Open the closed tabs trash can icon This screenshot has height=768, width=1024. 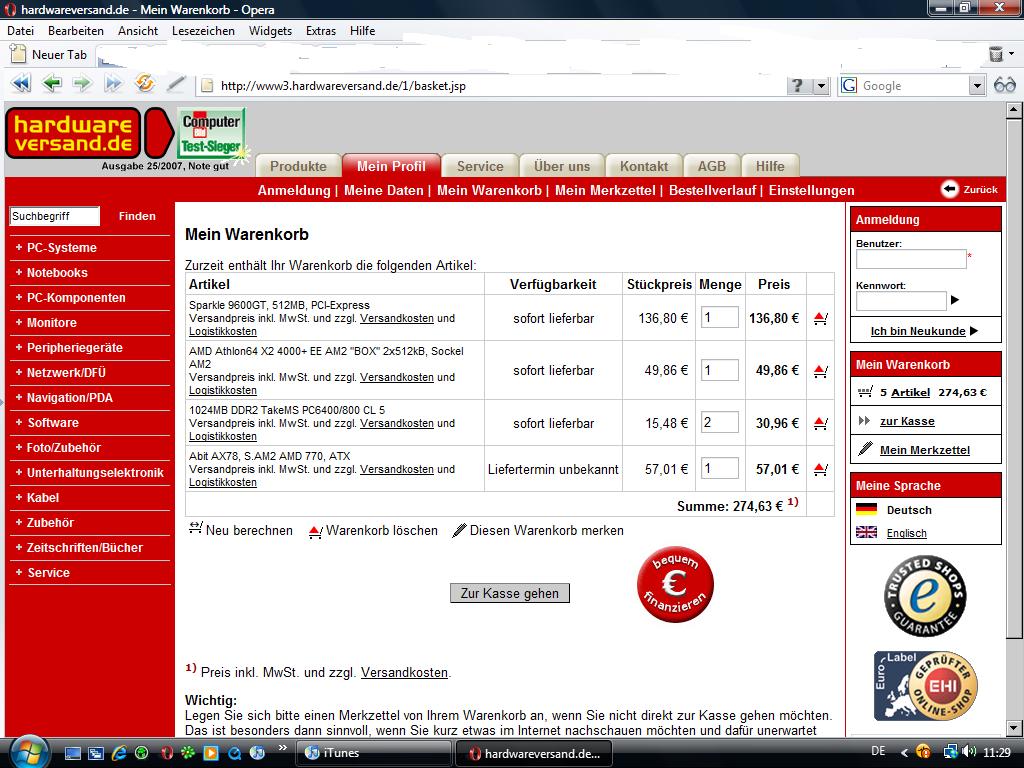(x=995, y=54)
